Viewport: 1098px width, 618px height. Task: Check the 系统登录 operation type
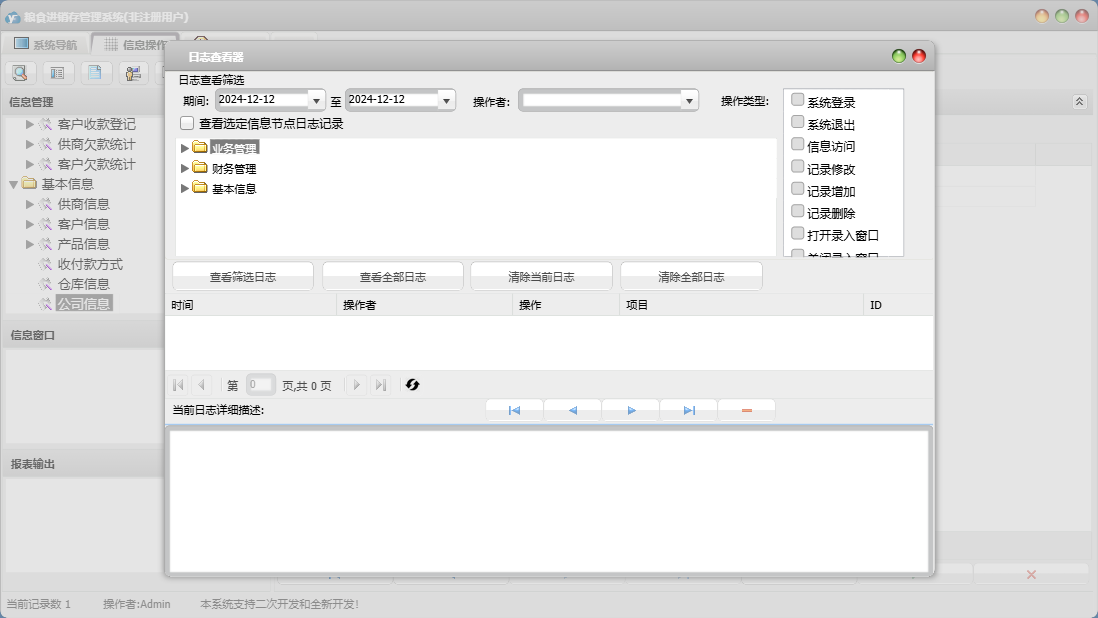pyautogui.click(x=797, y=100)
